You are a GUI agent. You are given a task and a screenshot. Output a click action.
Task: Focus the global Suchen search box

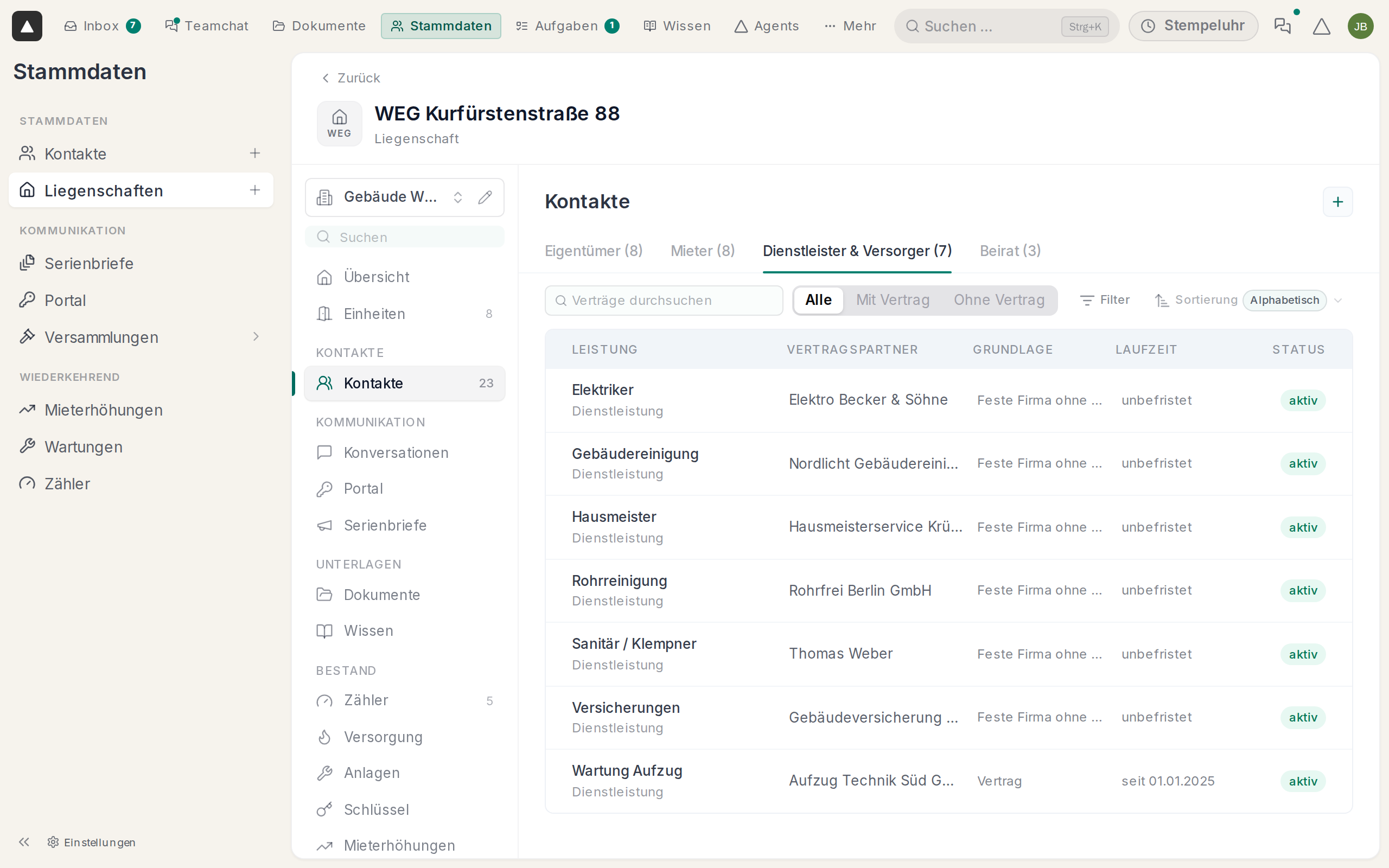click(x=1006, y=26)
